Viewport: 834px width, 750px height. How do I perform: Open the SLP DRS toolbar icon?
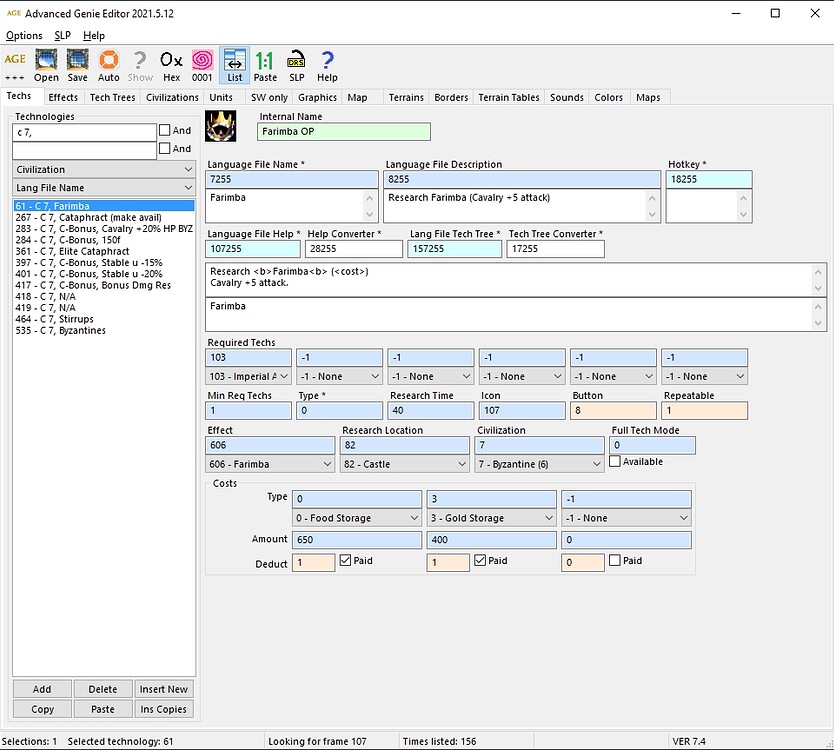[x=296, y=66]
